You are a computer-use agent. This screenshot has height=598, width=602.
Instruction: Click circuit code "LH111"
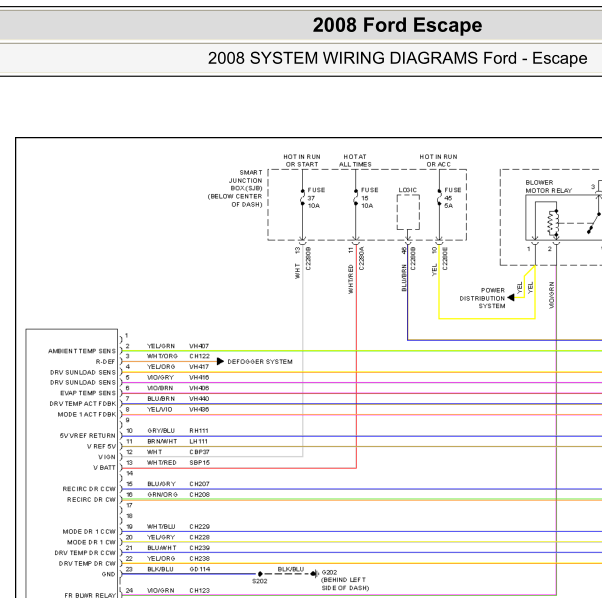[x=199, y=441]
